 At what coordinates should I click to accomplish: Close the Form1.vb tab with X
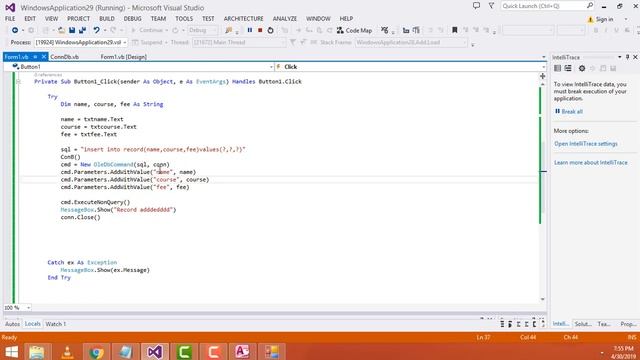point(44,57)
